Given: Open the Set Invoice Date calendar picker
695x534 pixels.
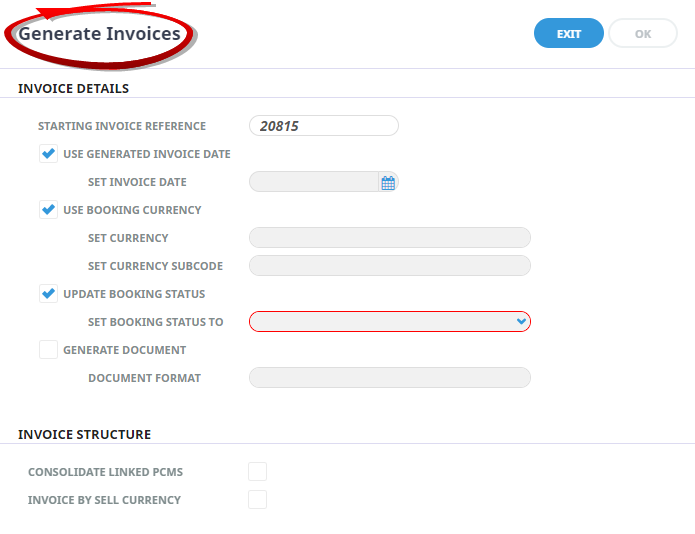Looking at the screenshot, I should click(388, 183).
